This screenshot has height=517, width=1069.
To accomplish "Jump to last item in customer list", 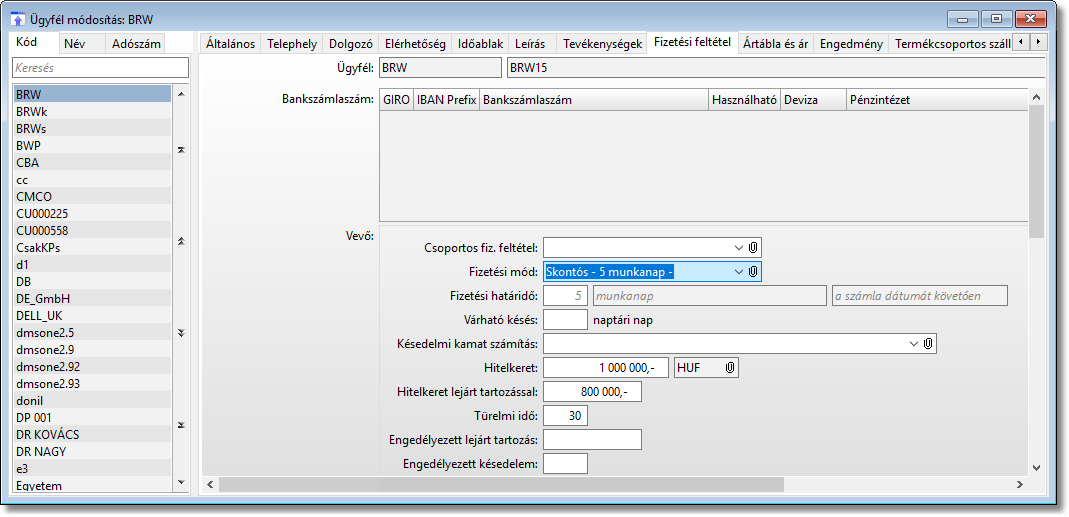I will coord(181,425).
